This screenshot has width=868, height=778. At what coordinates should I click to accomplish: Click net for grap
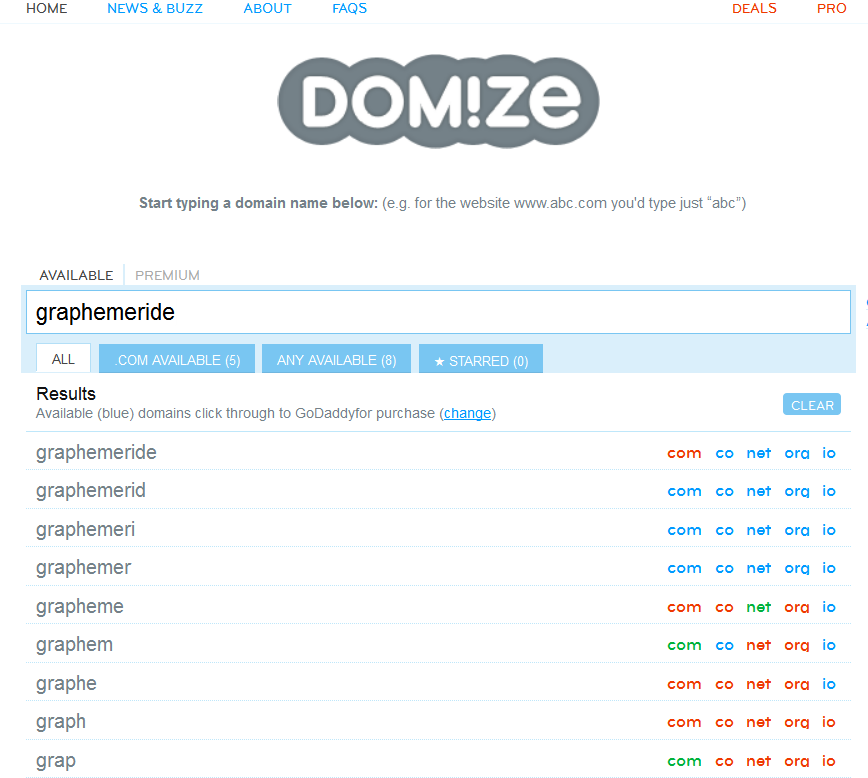758,761
